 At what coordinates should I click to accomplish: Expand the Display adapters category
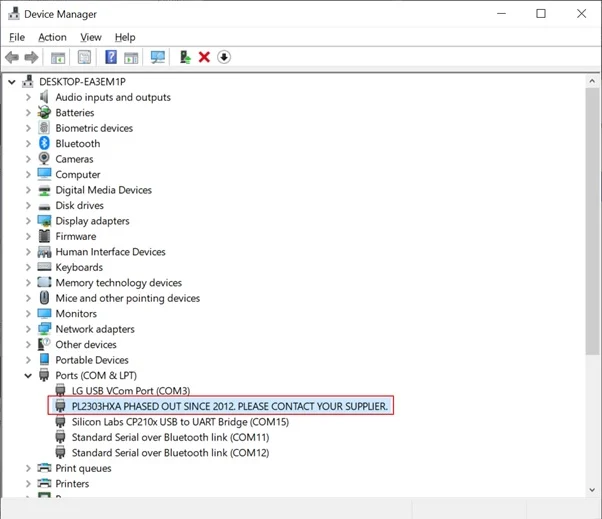(x=29, y=221)
